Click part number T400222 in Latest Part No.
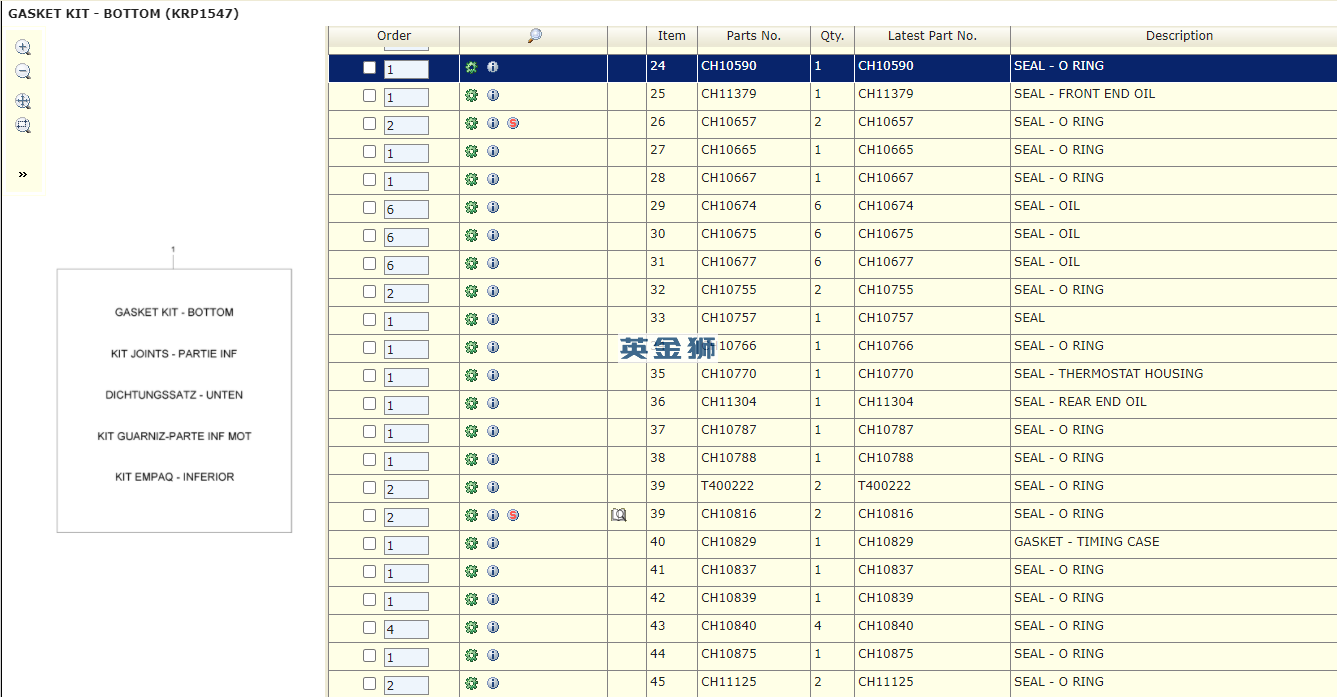The width and height of the screenshot is (1337, 697). click(x=884, y=486)
